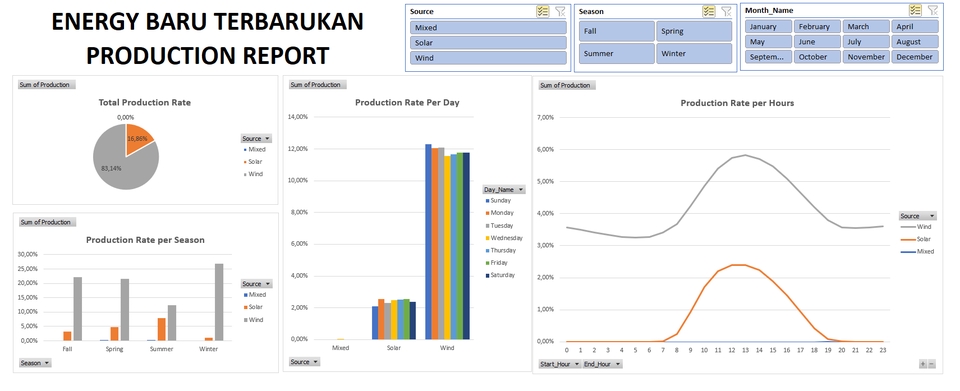
Task: Click Sum of Production button on season chart
Action: [x=47, y=222]
